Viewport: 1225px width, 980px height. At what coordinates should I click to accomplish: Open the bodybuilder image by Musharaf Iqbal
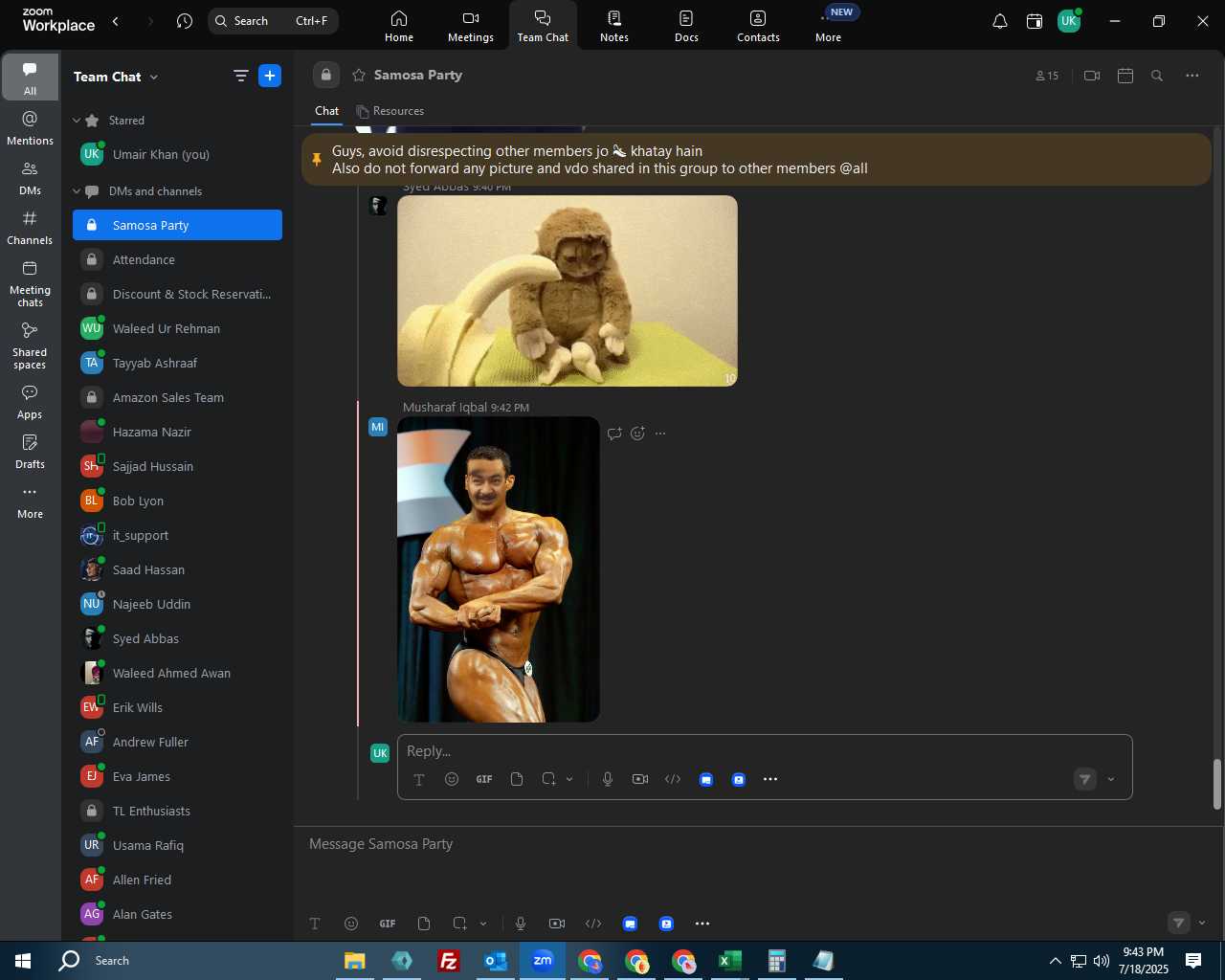[499, 569]
